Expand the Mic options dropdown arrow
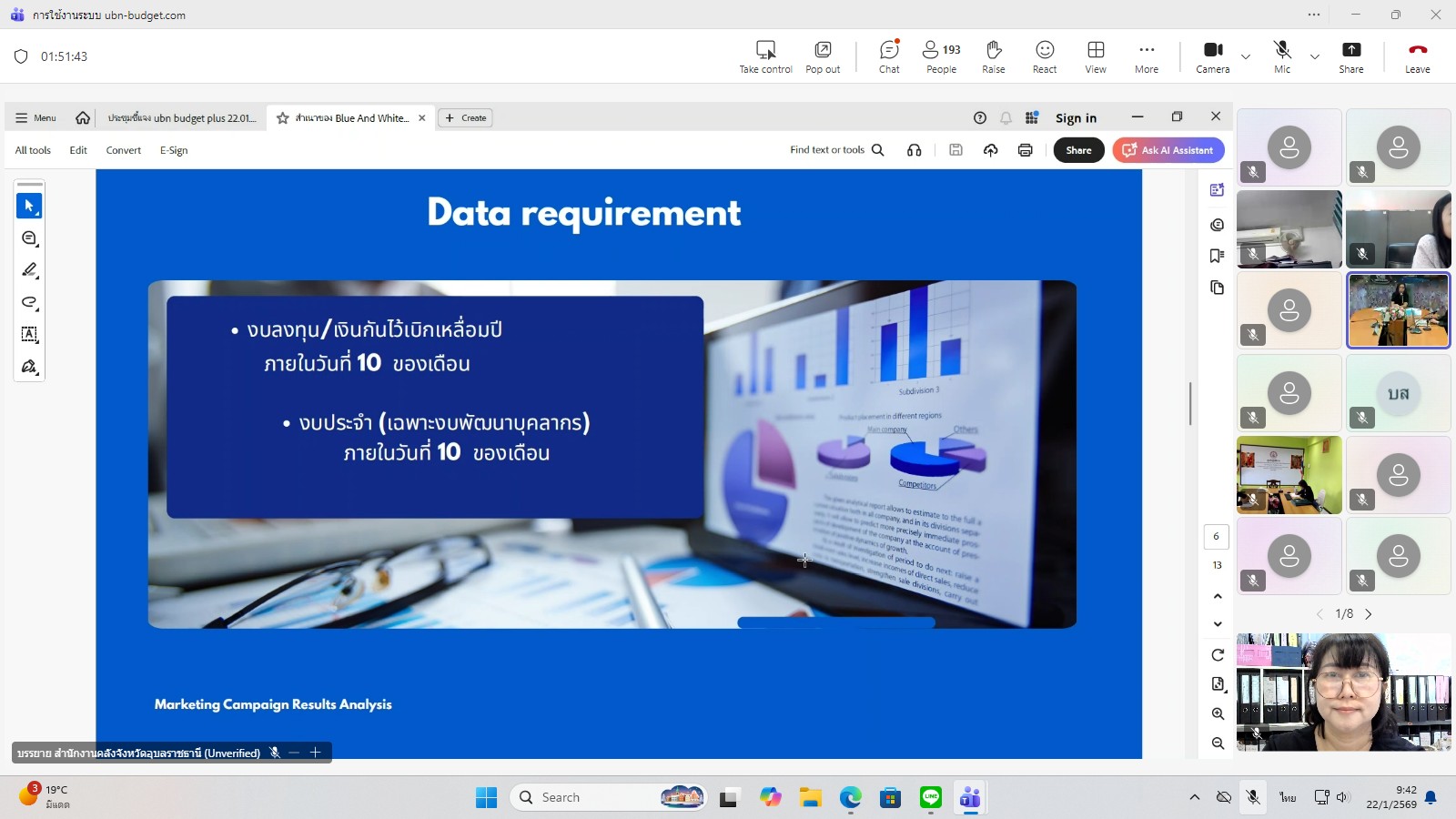The height and width of the screenshot is (819, 1456). pyautogui.click(x=1315, y=56)
